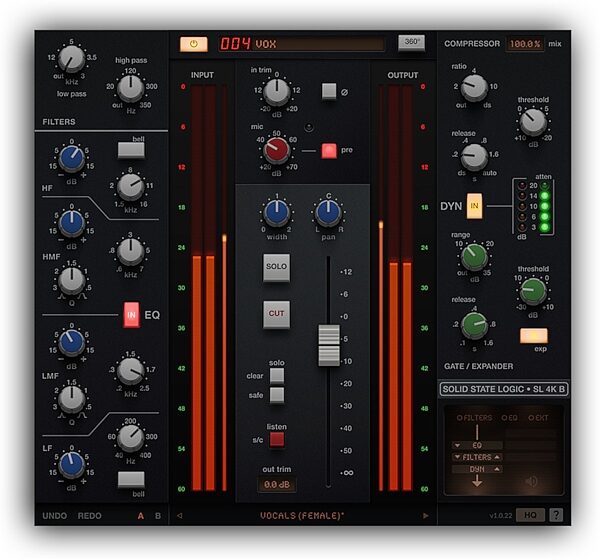Click the UNDO button
600x559 pixels.
click(x=55, y=516)
